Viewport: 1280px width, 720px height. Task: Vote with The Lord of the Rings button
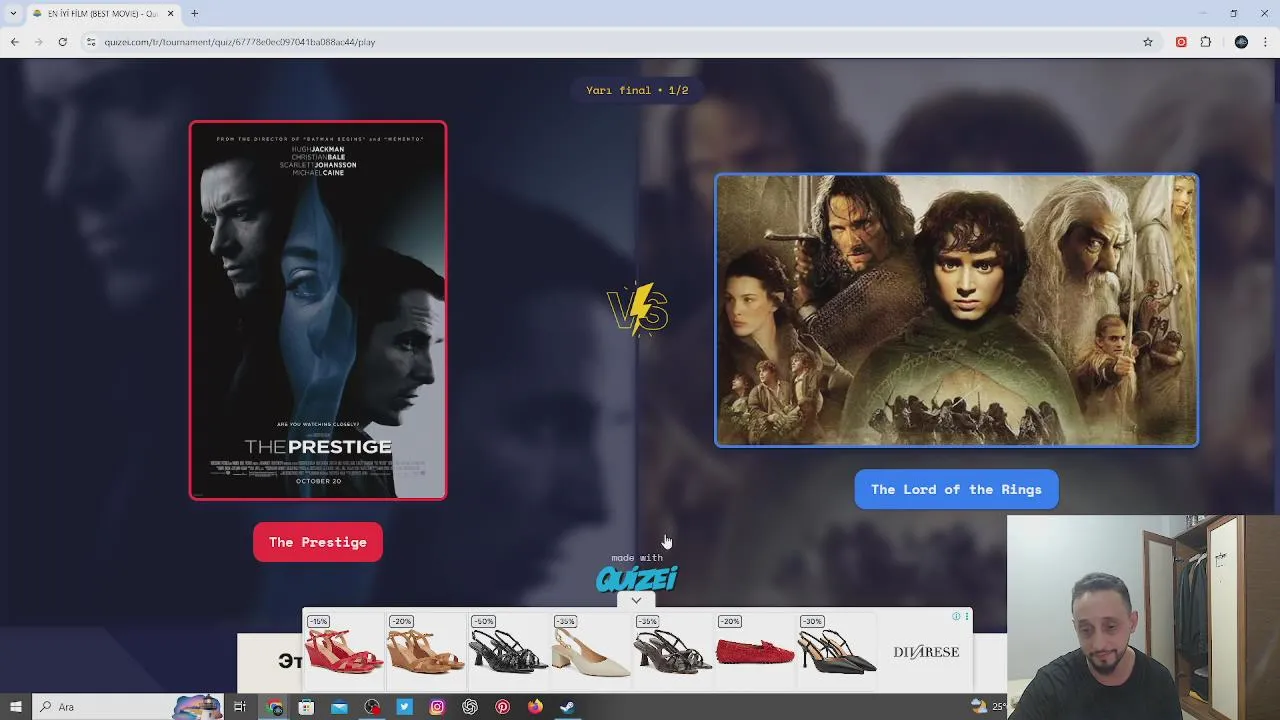point(956,489)
